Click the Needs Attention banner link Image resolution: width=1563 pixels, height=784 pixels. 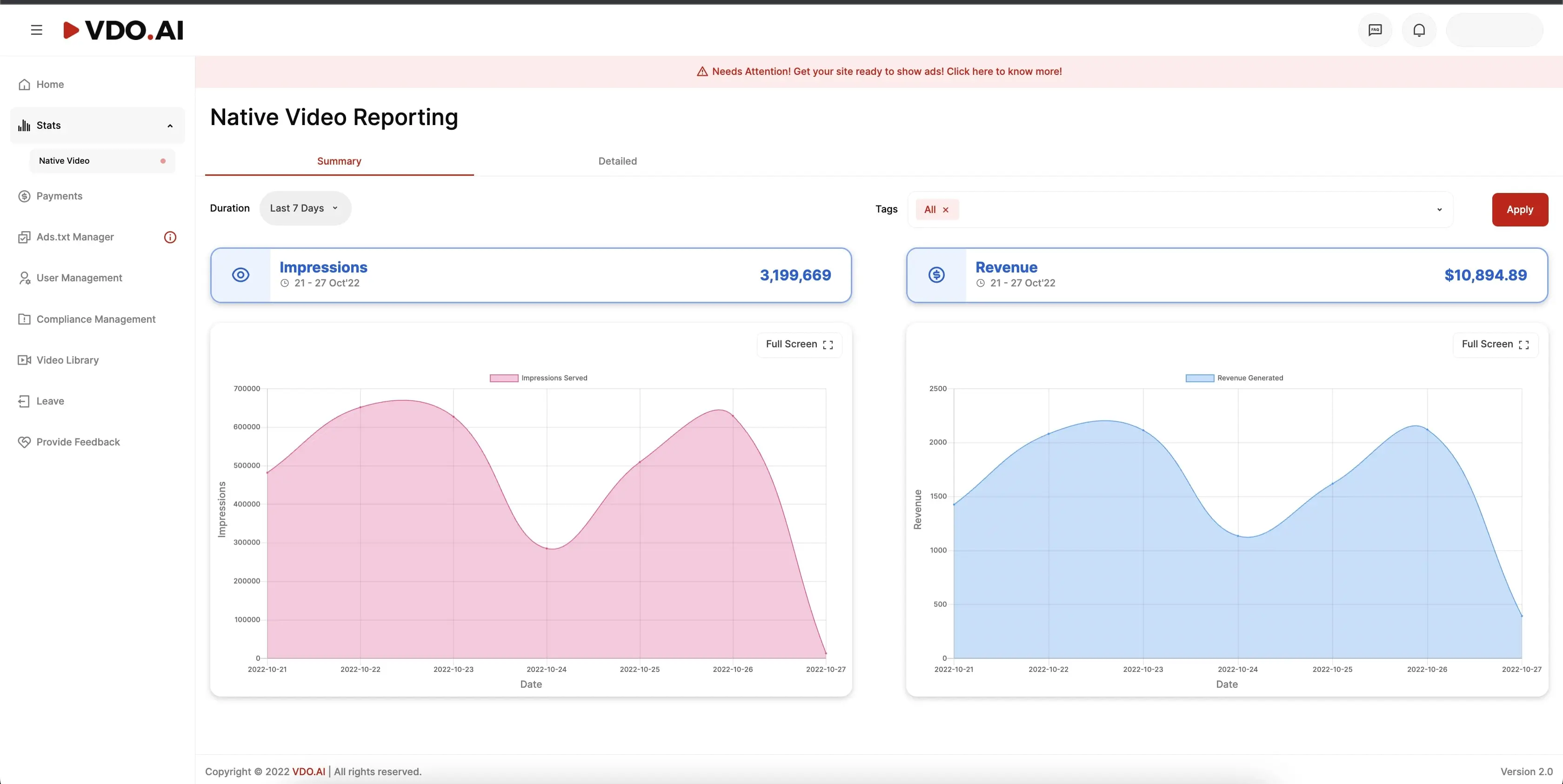pyautogui.click(x=886, y=72)
